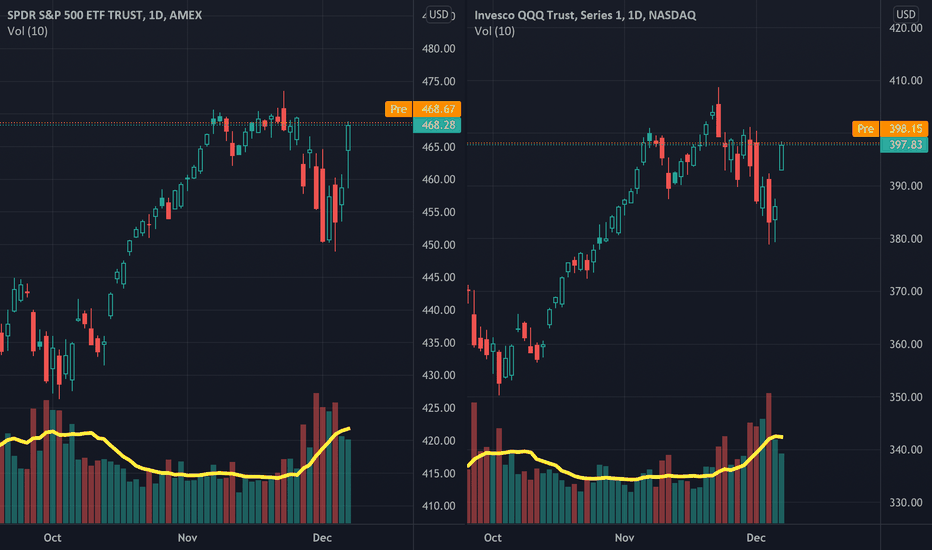Click the Dec label on QQQ time axis
The image size is (932, 550).
pos(756,538)
